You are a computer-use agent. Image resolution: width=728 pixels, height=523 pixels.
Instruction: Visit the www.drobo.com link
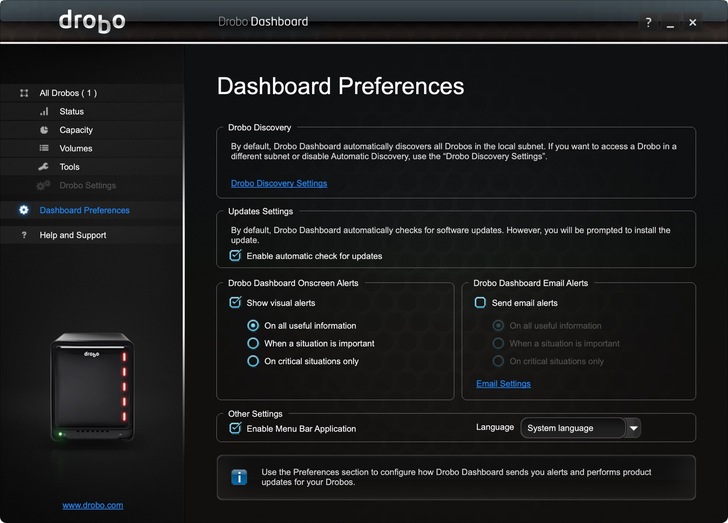tap(92, 505)
